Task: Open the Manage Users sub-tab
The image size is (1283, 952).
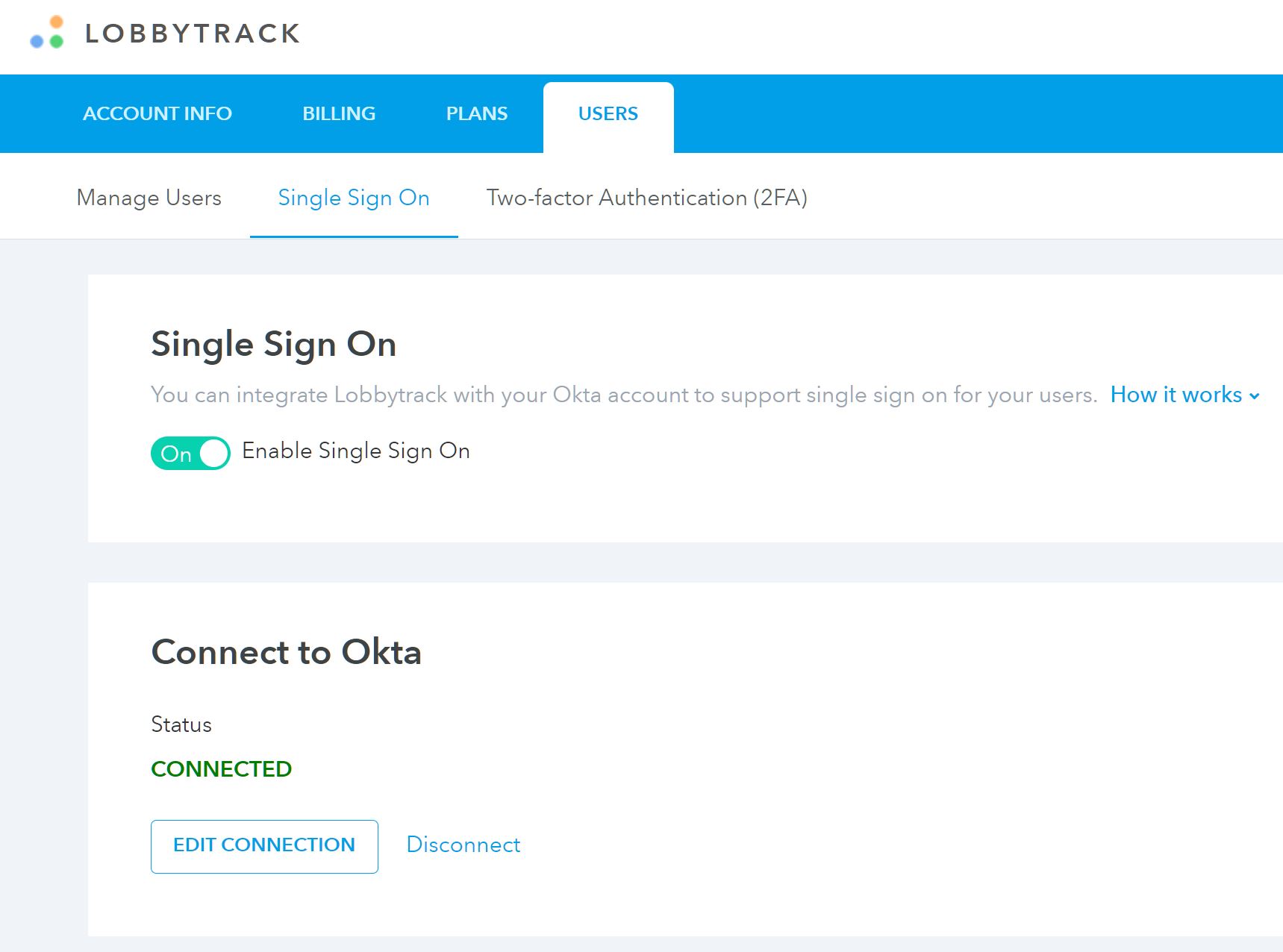Action: 149,198
